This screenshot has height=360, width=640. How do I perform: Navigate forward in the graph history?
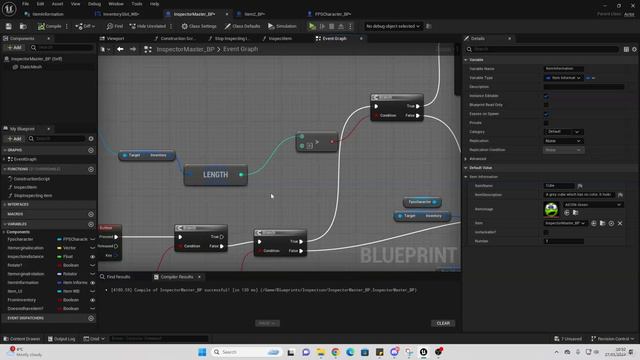click(133, 49)
